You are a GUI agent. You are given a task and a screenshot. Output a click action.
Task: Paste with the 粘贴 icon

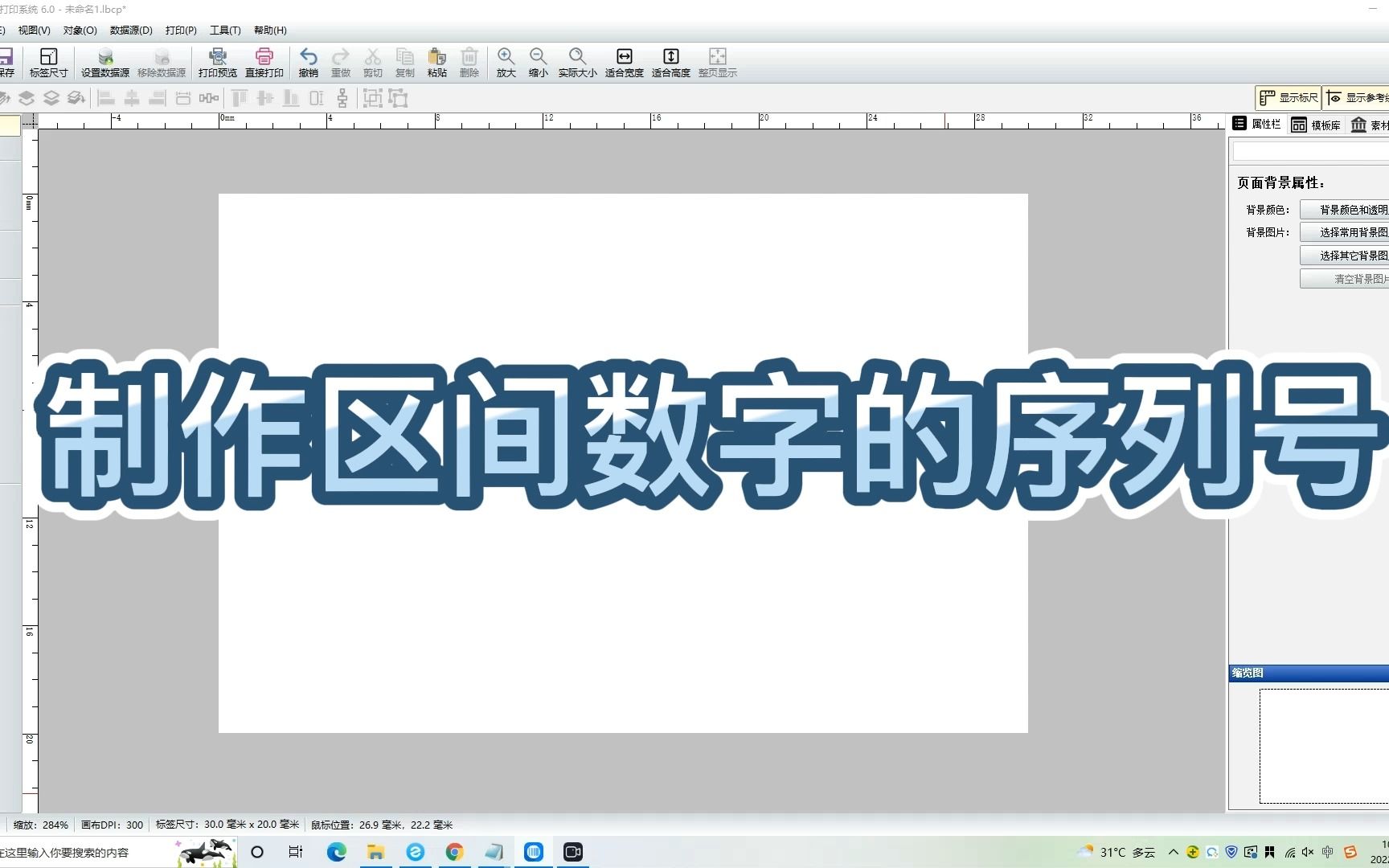point(436,62)
